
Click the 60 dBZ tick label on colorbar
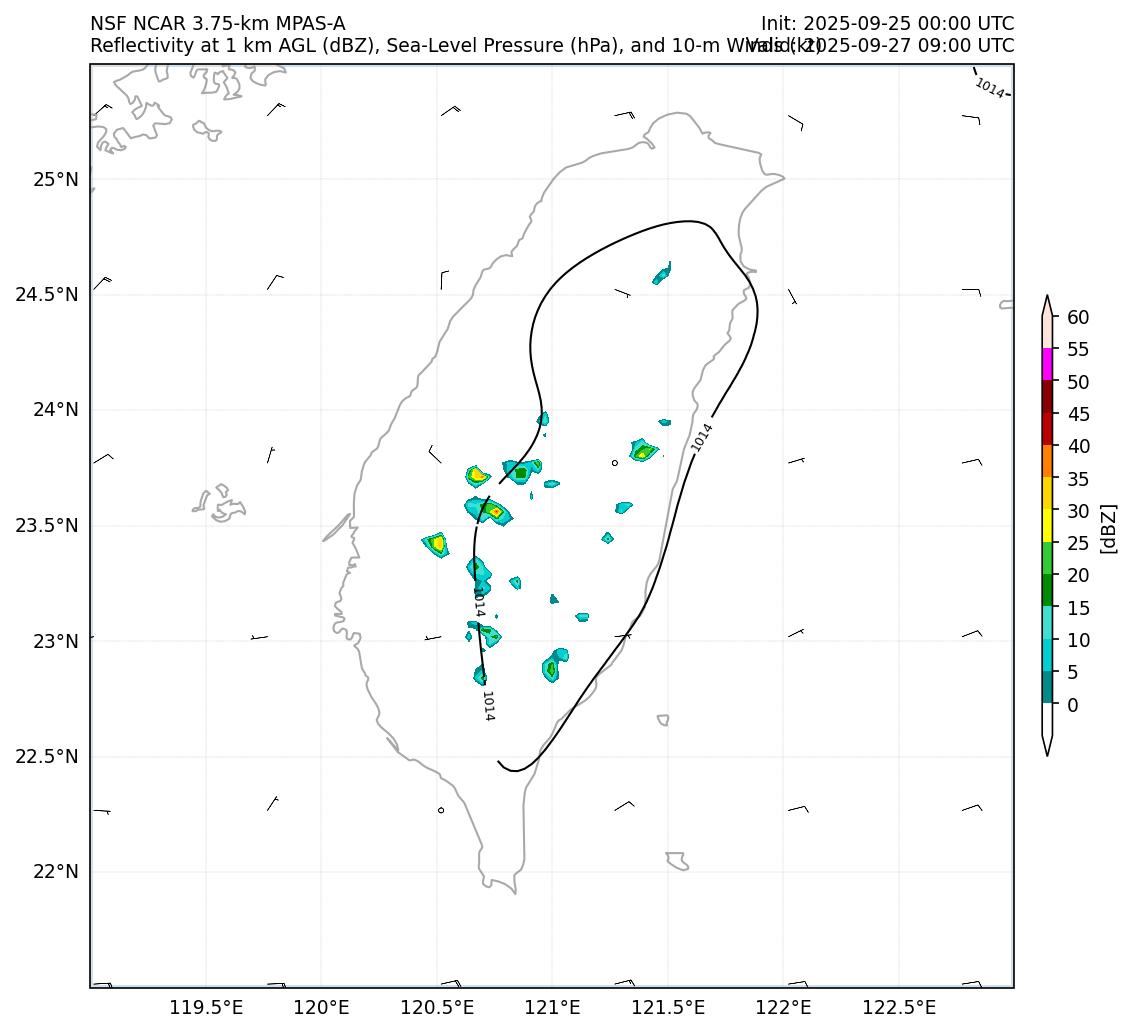1078,317
